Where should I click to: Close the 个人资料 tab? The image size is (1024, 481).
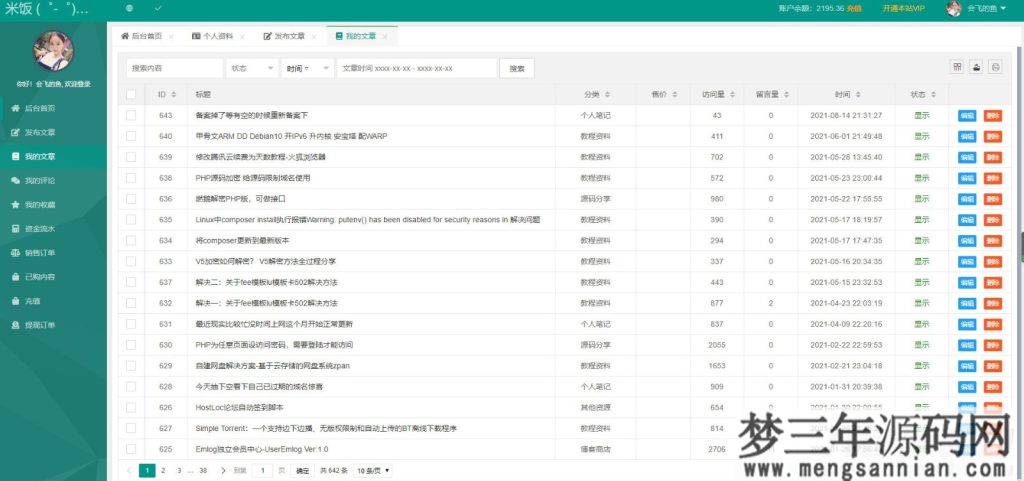(242, 37)
